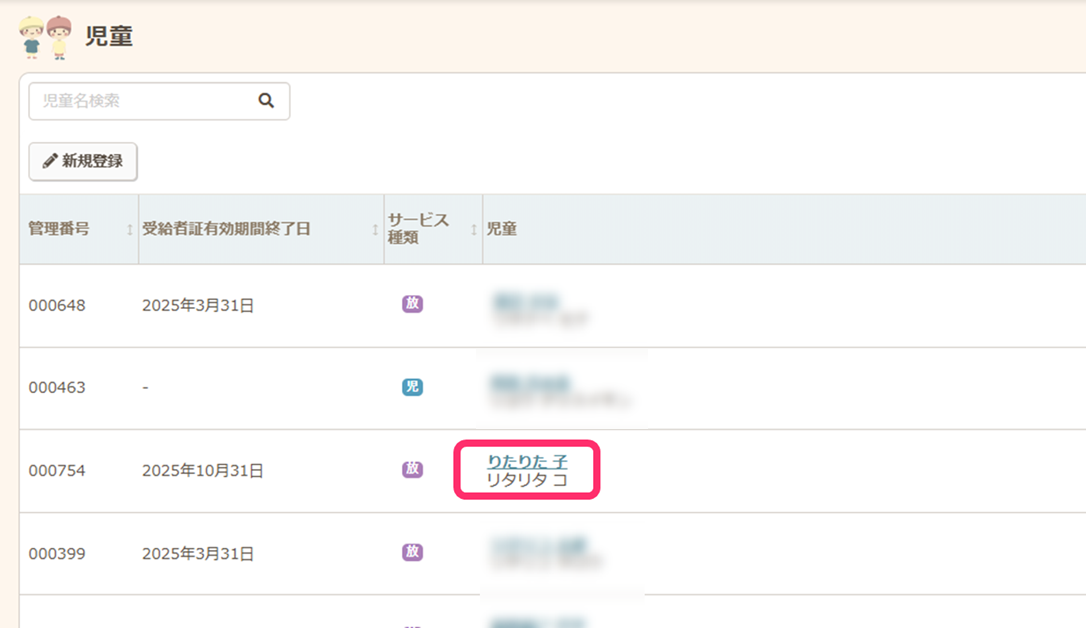Click the 放 service badge in row 000648
1086x628 pixels.
pos(412,304)
